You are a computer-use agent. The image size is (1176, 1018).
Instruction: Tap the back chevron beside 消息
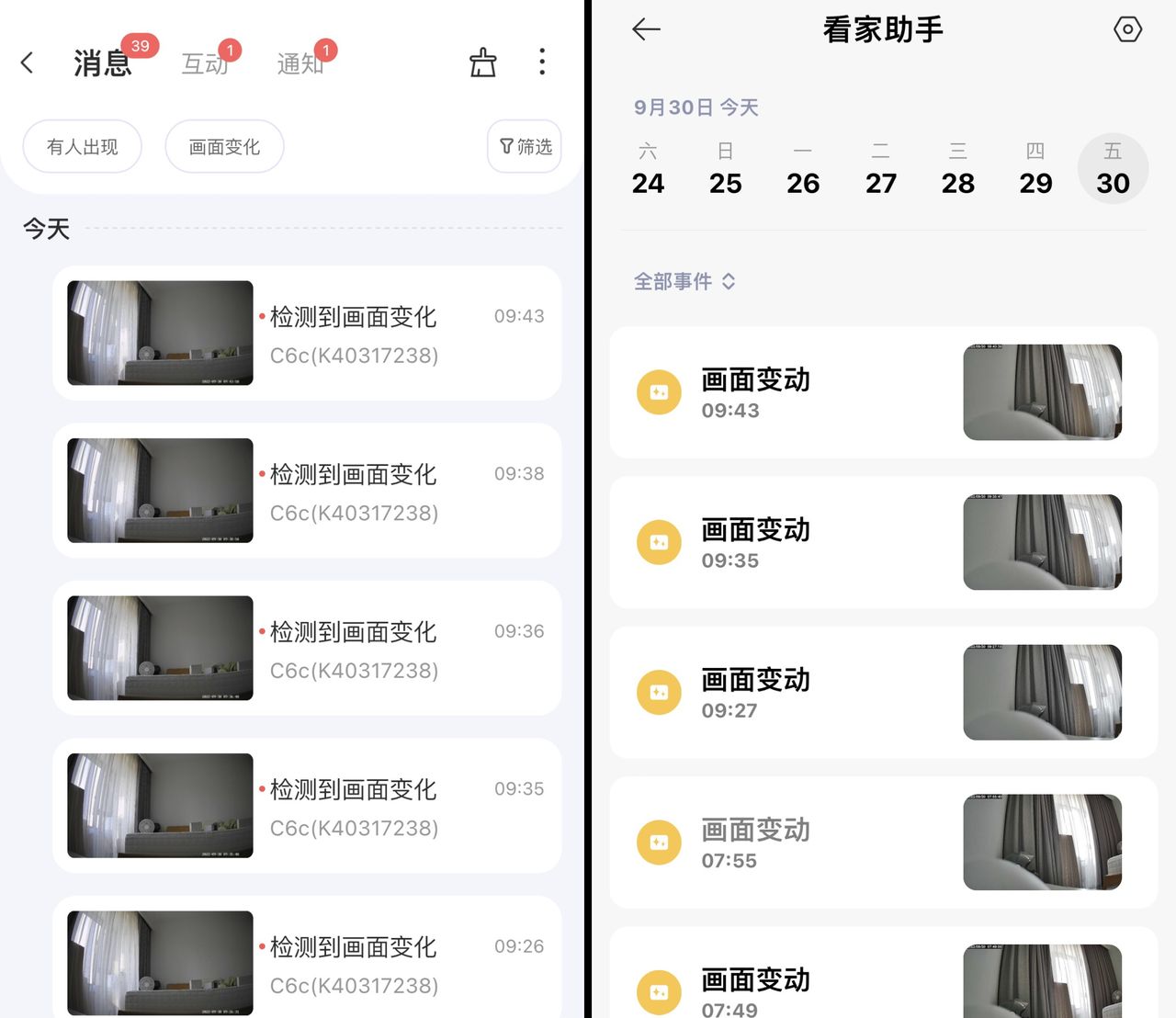pyautogui.click(x=28, y=62)
